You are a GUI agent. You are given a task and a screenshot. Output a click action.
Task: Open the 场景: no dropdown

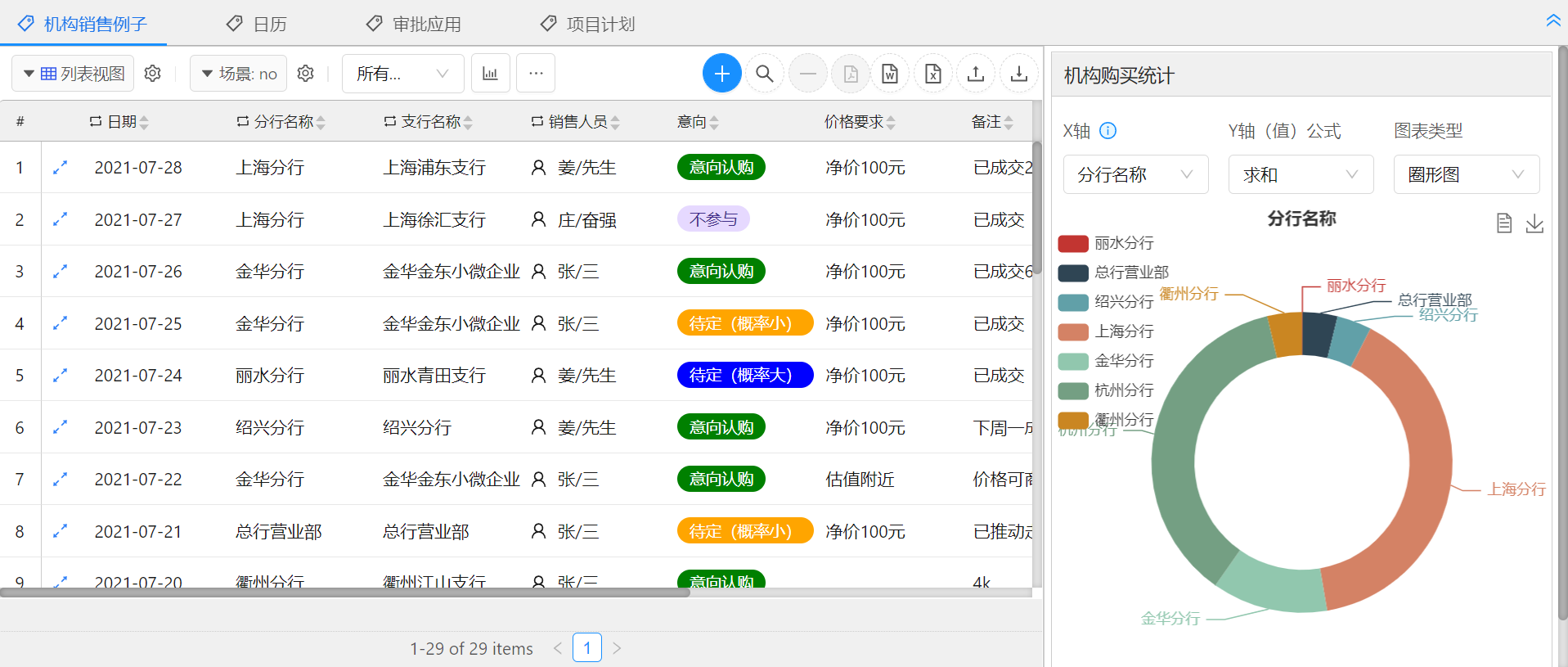pos(238,74)
